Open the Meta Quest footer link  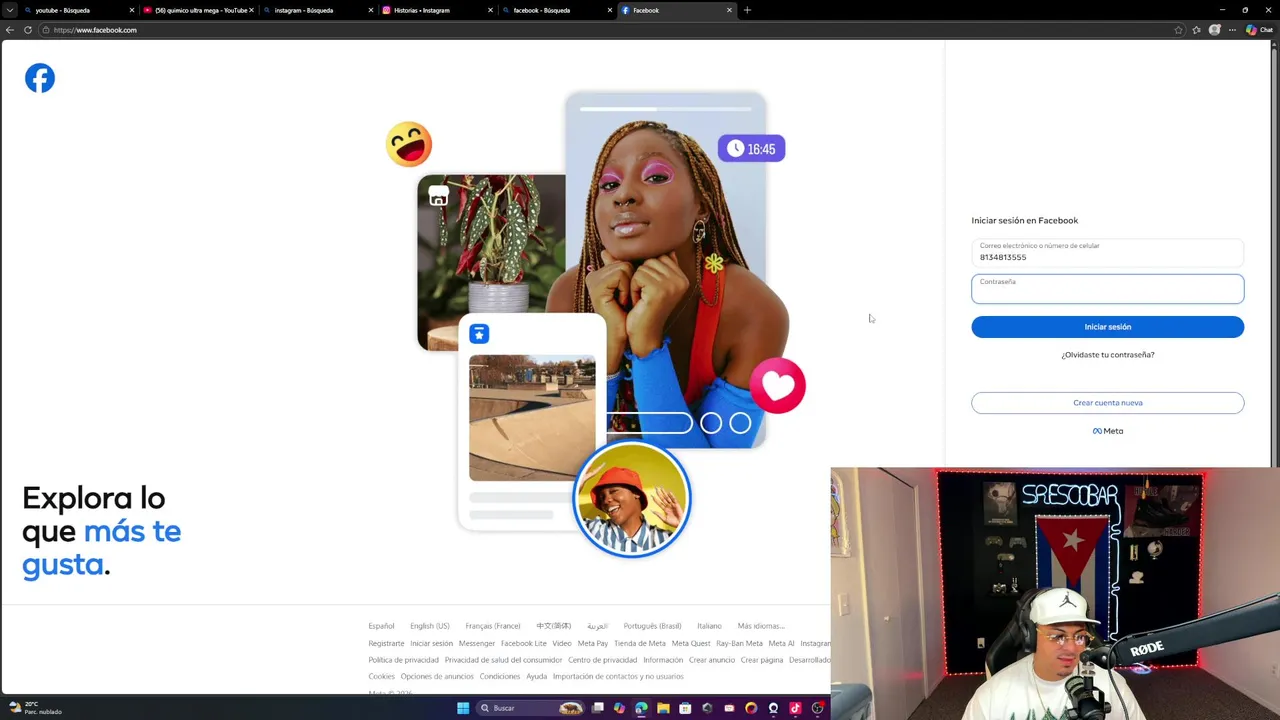(691, 643)
